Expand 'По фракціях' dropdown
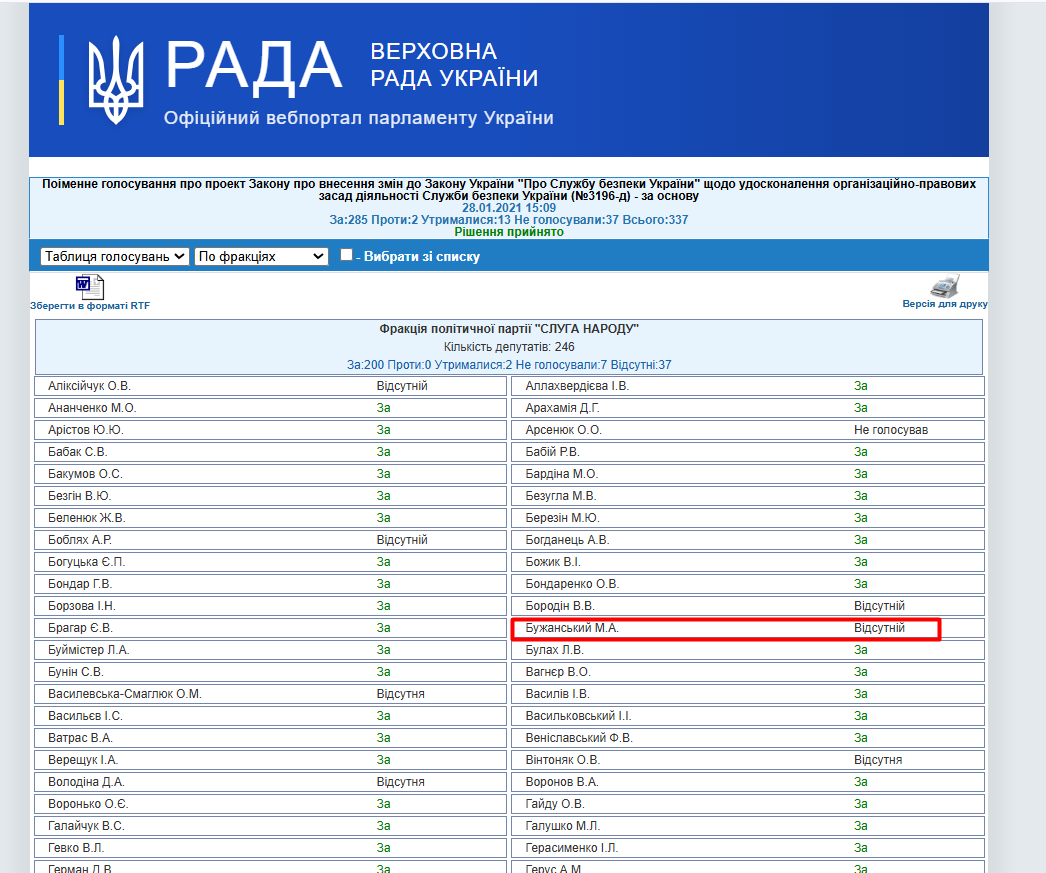Image resolution: width=1046 pixels, height=873 pixels. coord(262,256)
